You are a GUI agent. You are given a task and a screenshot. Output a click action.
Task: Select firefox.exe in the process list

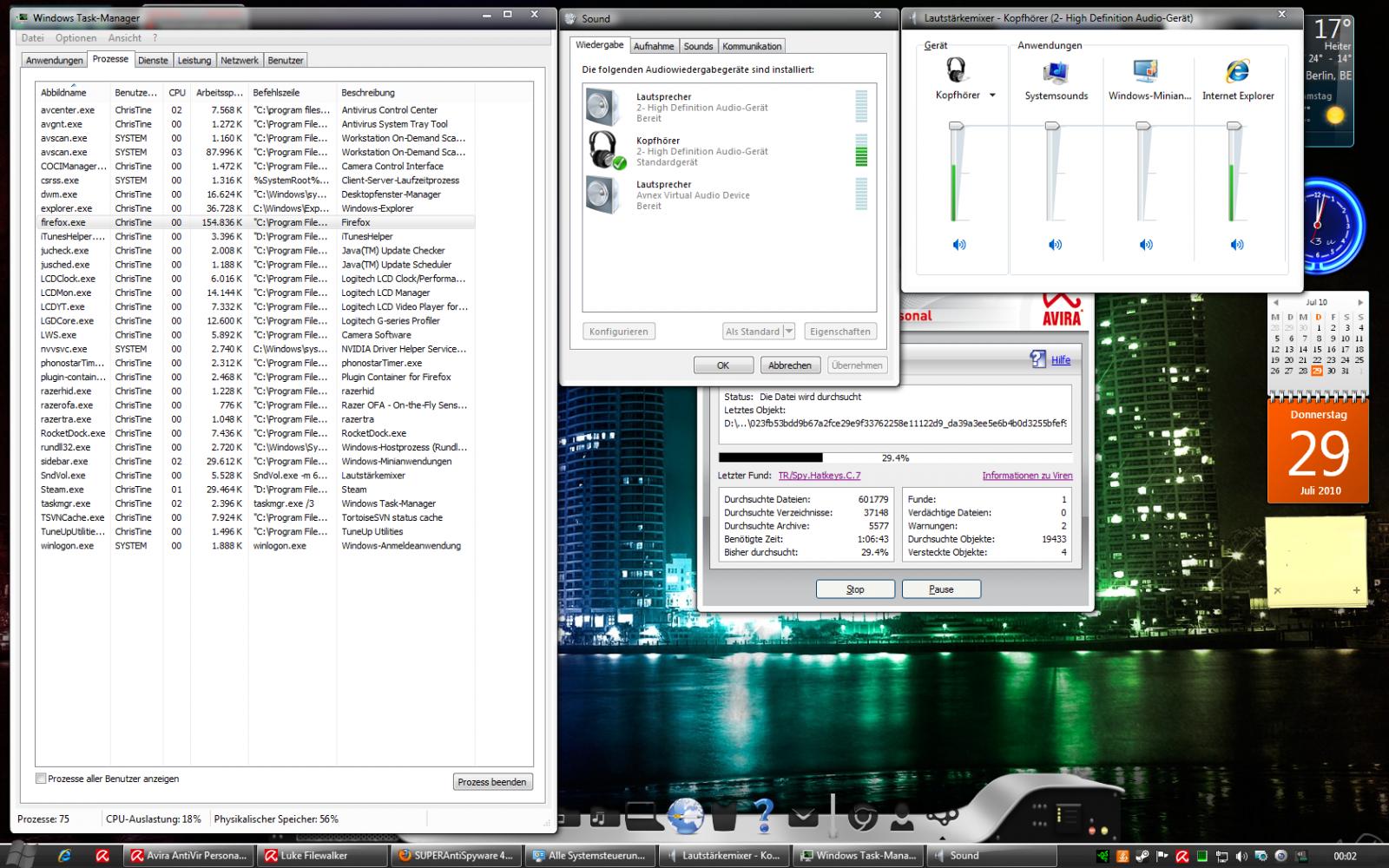pyautogui.click(x=63, y=222)
